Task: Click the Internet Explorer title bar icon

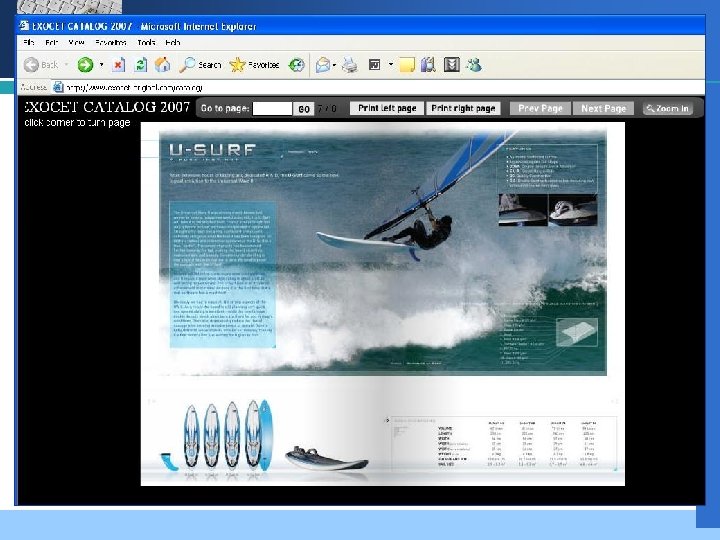Action: coord(24,26)
